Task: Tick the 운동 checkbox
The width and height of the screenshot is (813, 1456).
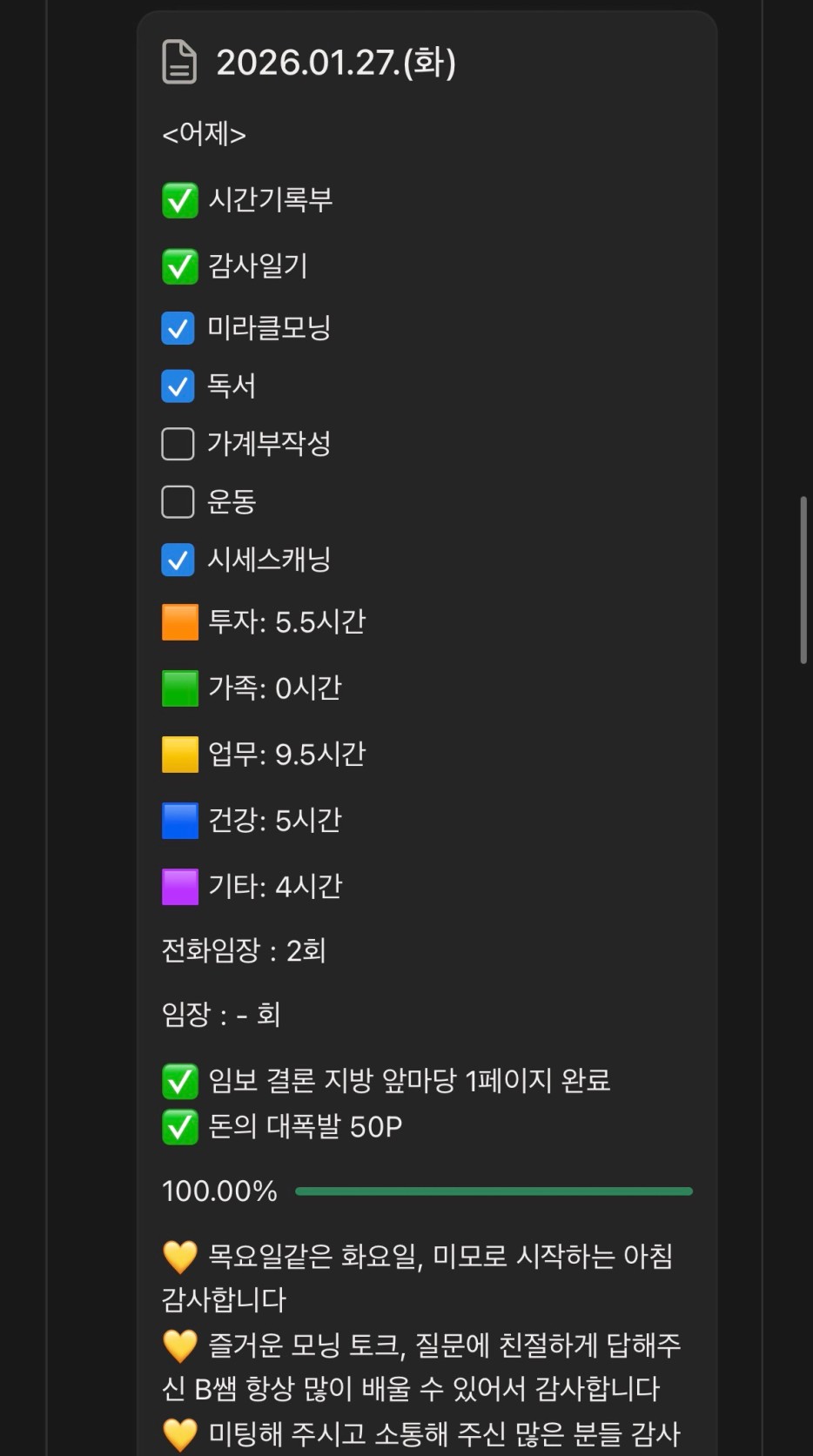Action: coord(178,501)
